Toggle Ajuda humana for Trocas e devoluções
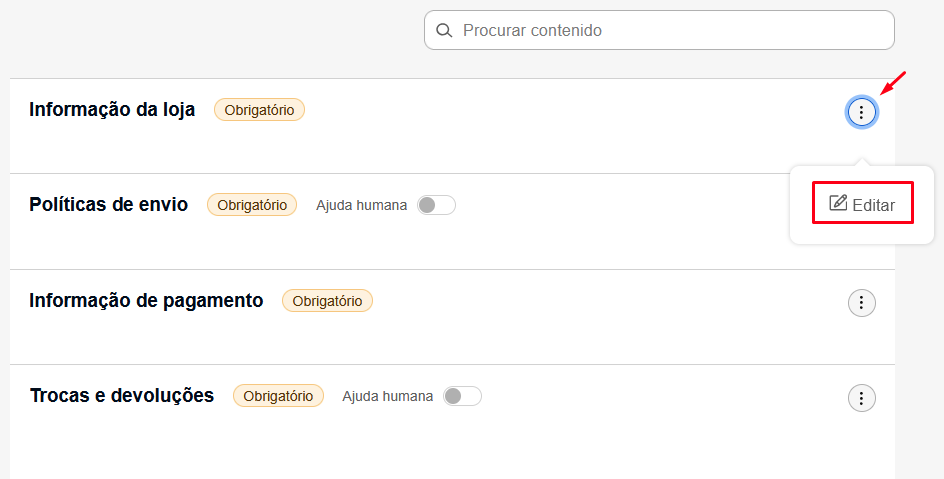 pos(462,396)
